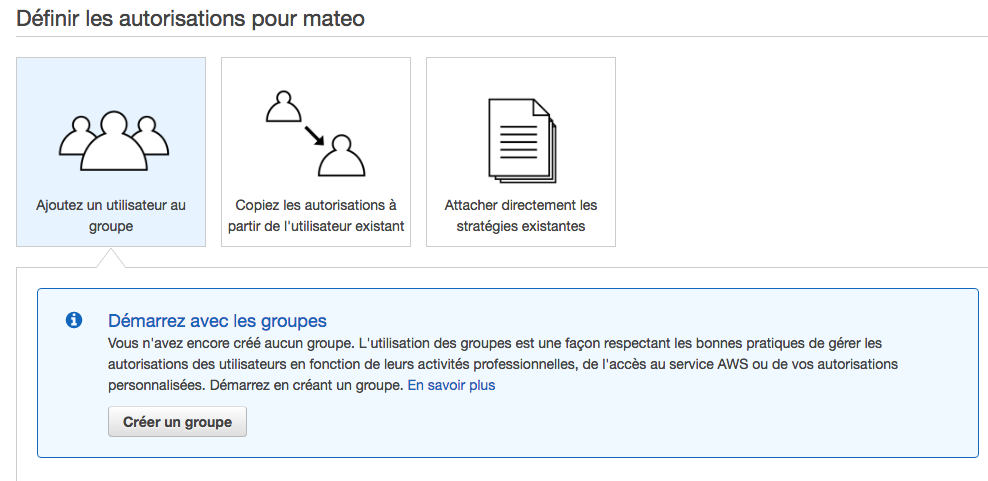Click the upper-left user figure in copy icon
This screenshot has width=988, height=481.
coord(283,107)
